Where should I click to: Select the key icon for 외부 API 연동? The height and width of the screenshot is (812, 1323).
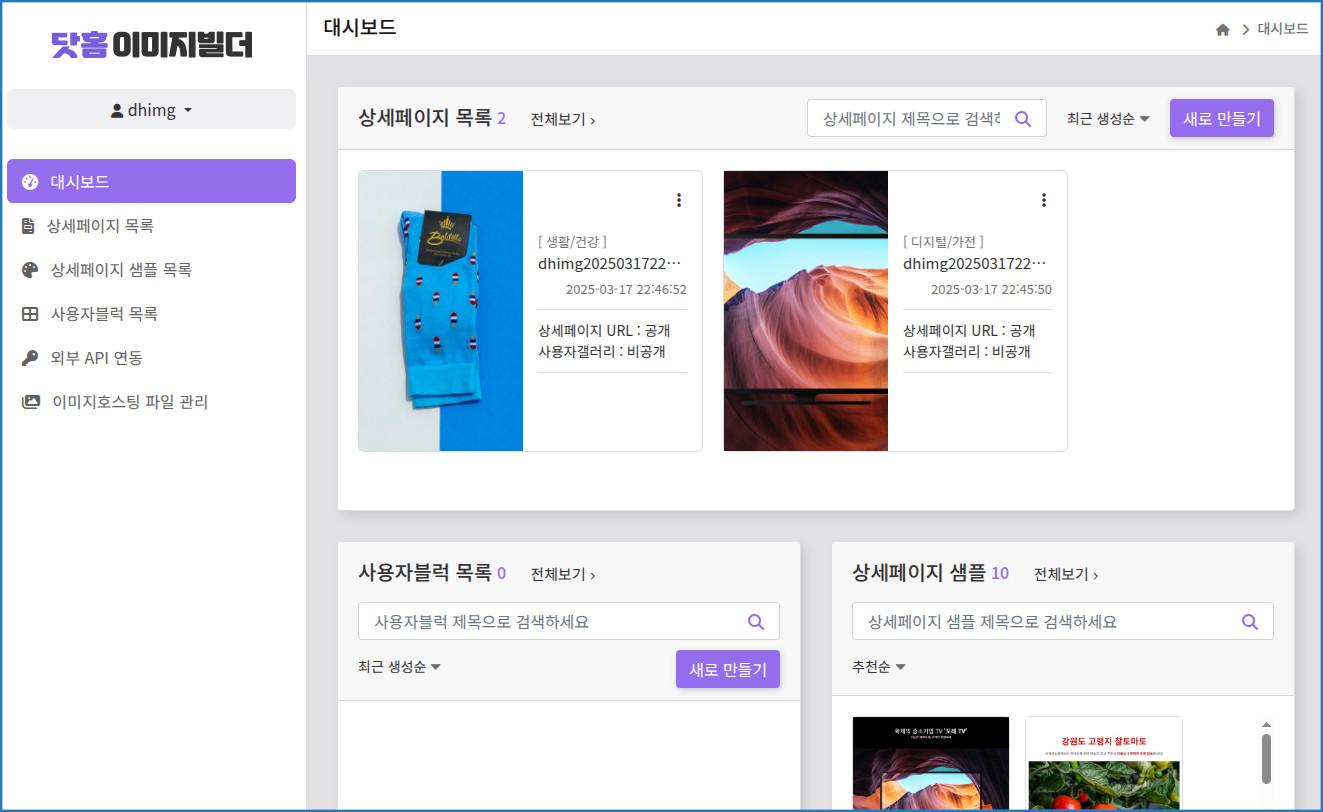[x=29, y=357]
